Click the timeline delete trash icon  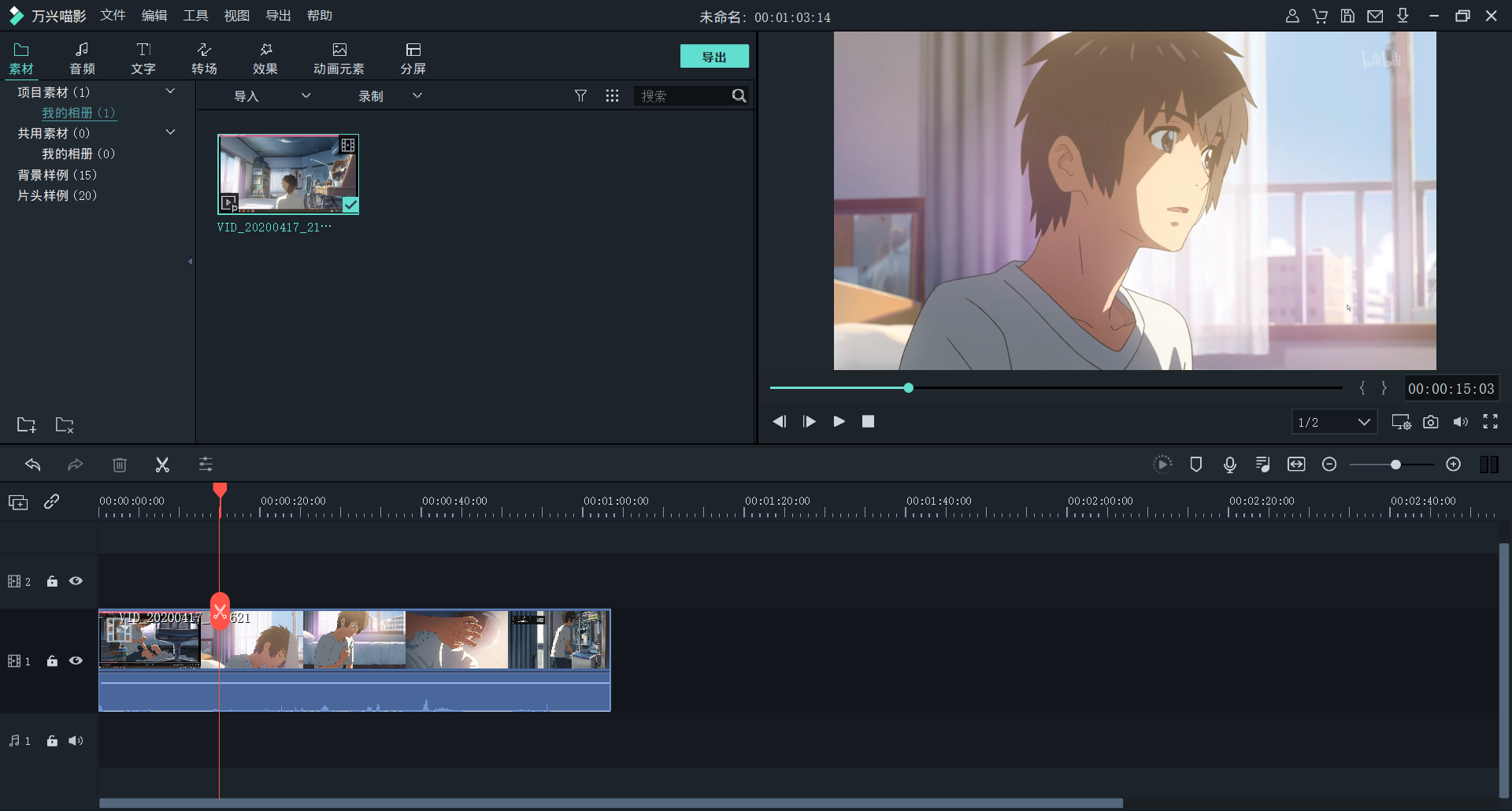pos(120,465)
